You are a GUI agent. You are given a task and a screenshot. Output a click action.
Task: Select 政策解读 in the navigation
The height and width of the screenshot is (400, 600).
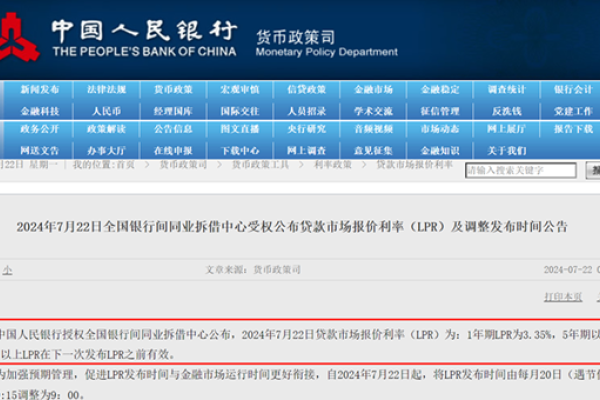106,129
